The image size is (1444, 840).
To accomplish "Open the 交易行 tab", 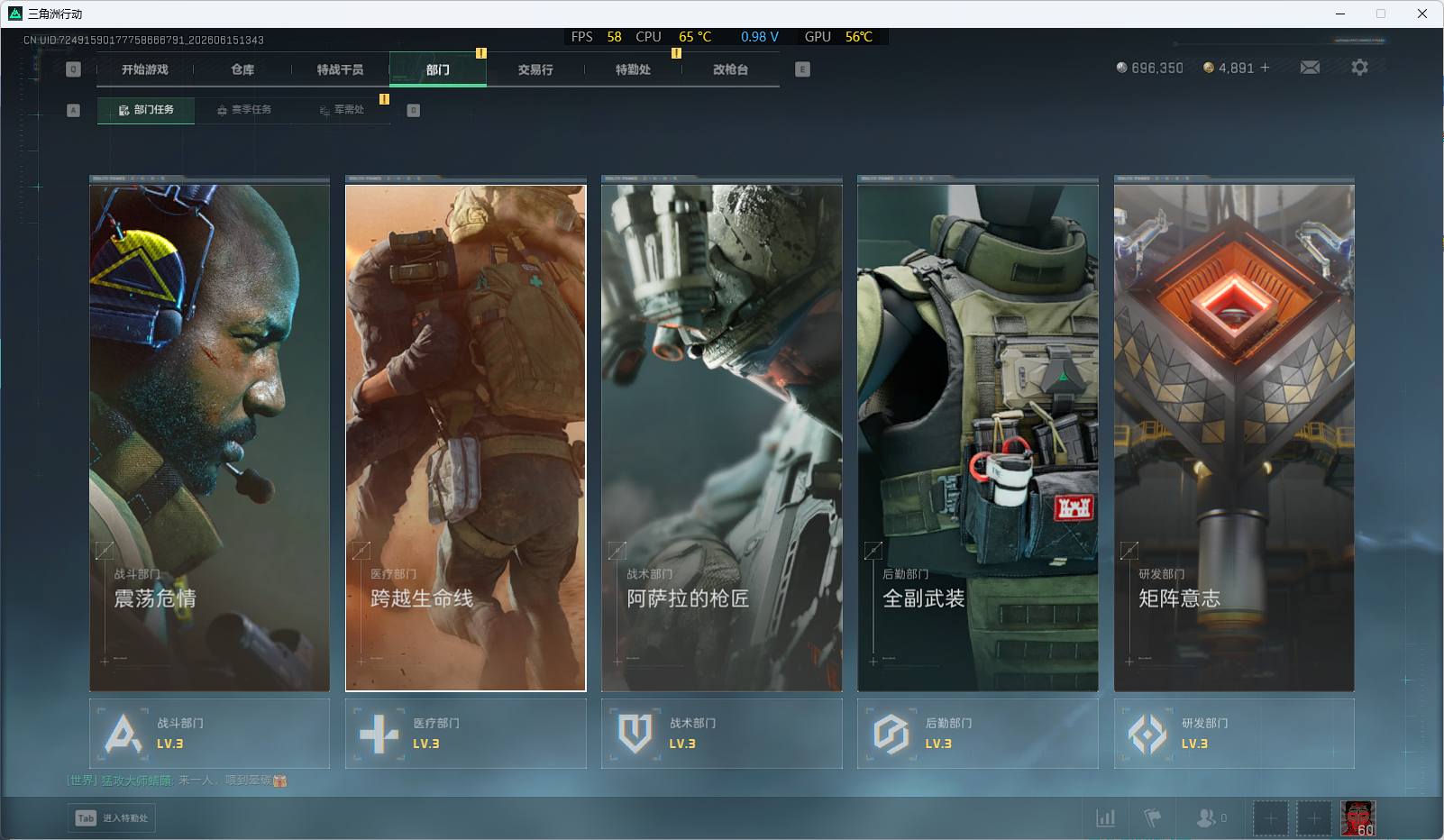I will pyautogui.click(x=535, y=69).
